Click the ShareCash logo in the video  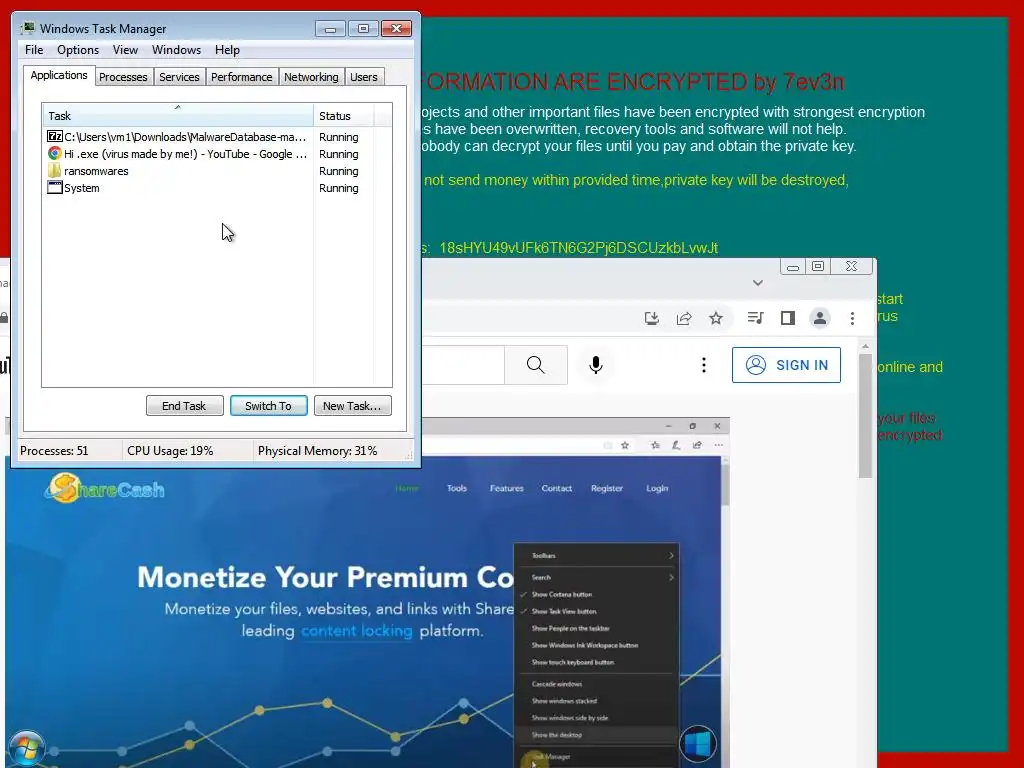click(104, 488)
